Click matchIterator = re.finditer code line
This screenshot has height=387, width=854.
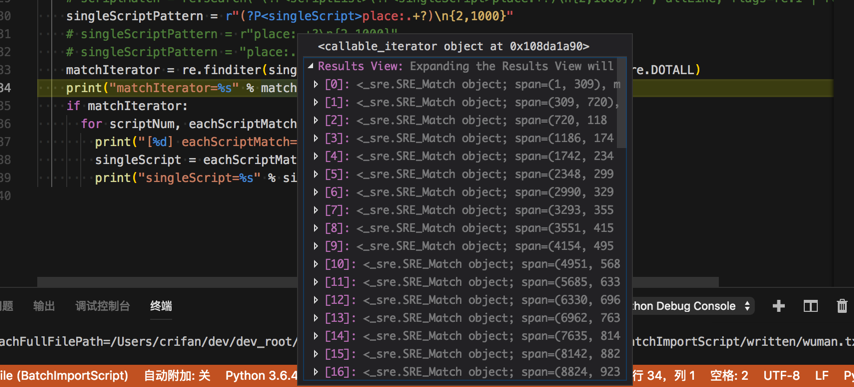tap(181, 70)
